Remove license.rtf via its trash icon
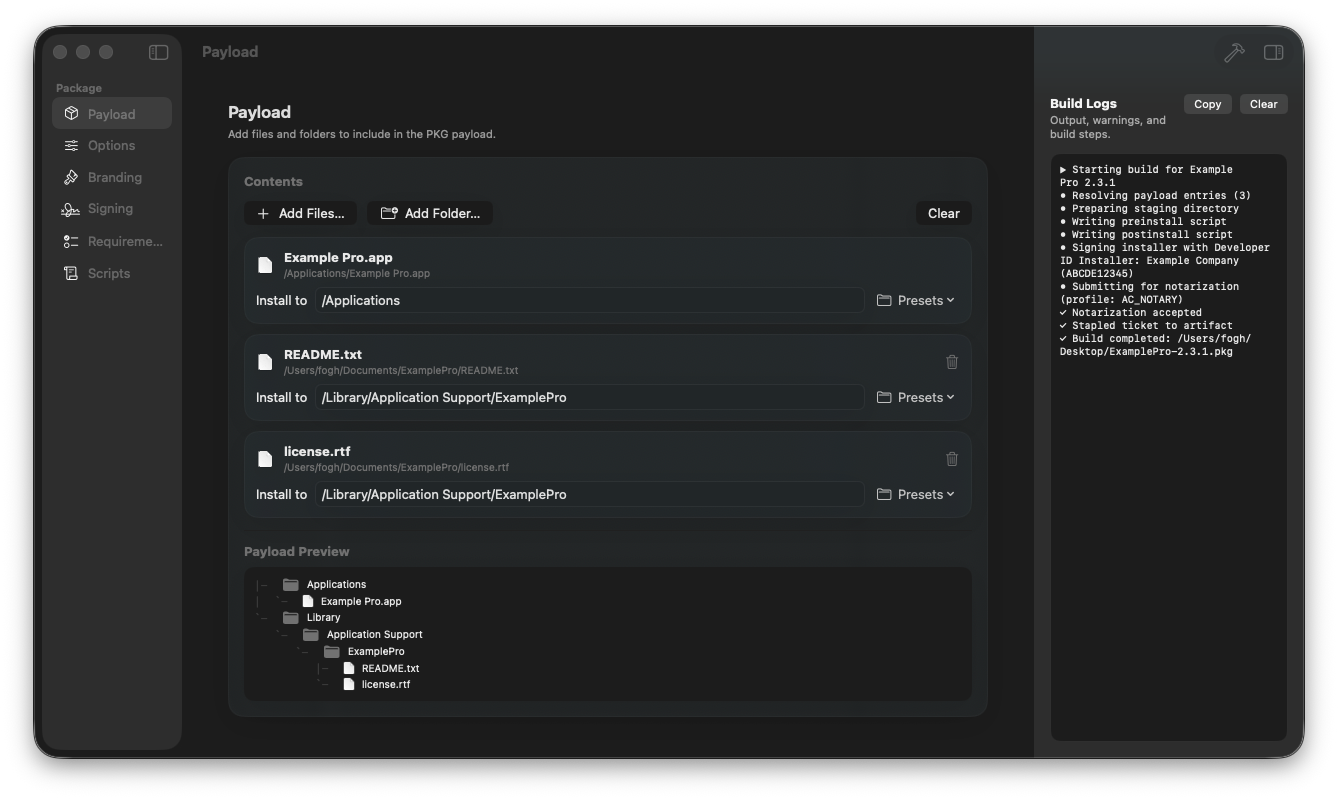Viewport: 1338px width, 800px height. 951,459
